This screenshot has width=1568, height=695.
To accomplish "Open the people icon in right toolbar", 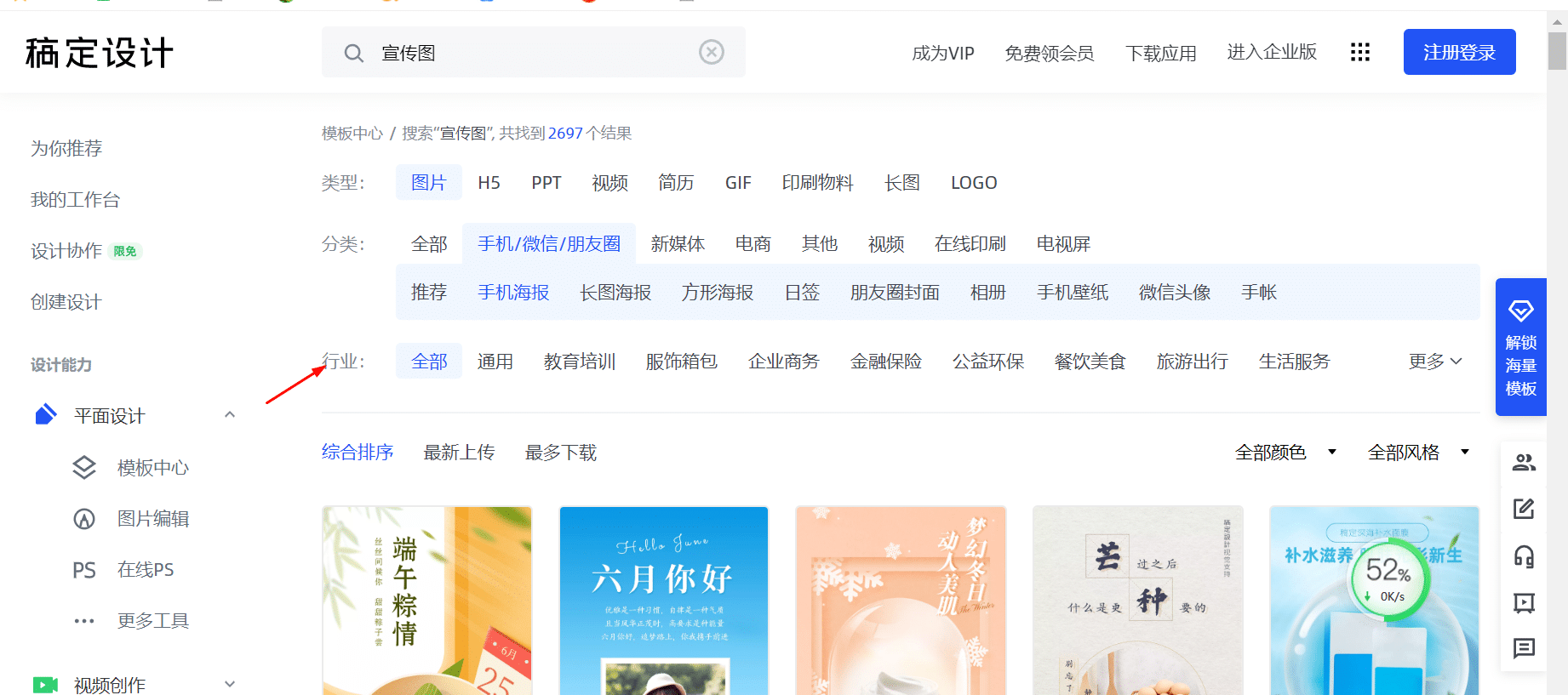I will coord(1524,463).
